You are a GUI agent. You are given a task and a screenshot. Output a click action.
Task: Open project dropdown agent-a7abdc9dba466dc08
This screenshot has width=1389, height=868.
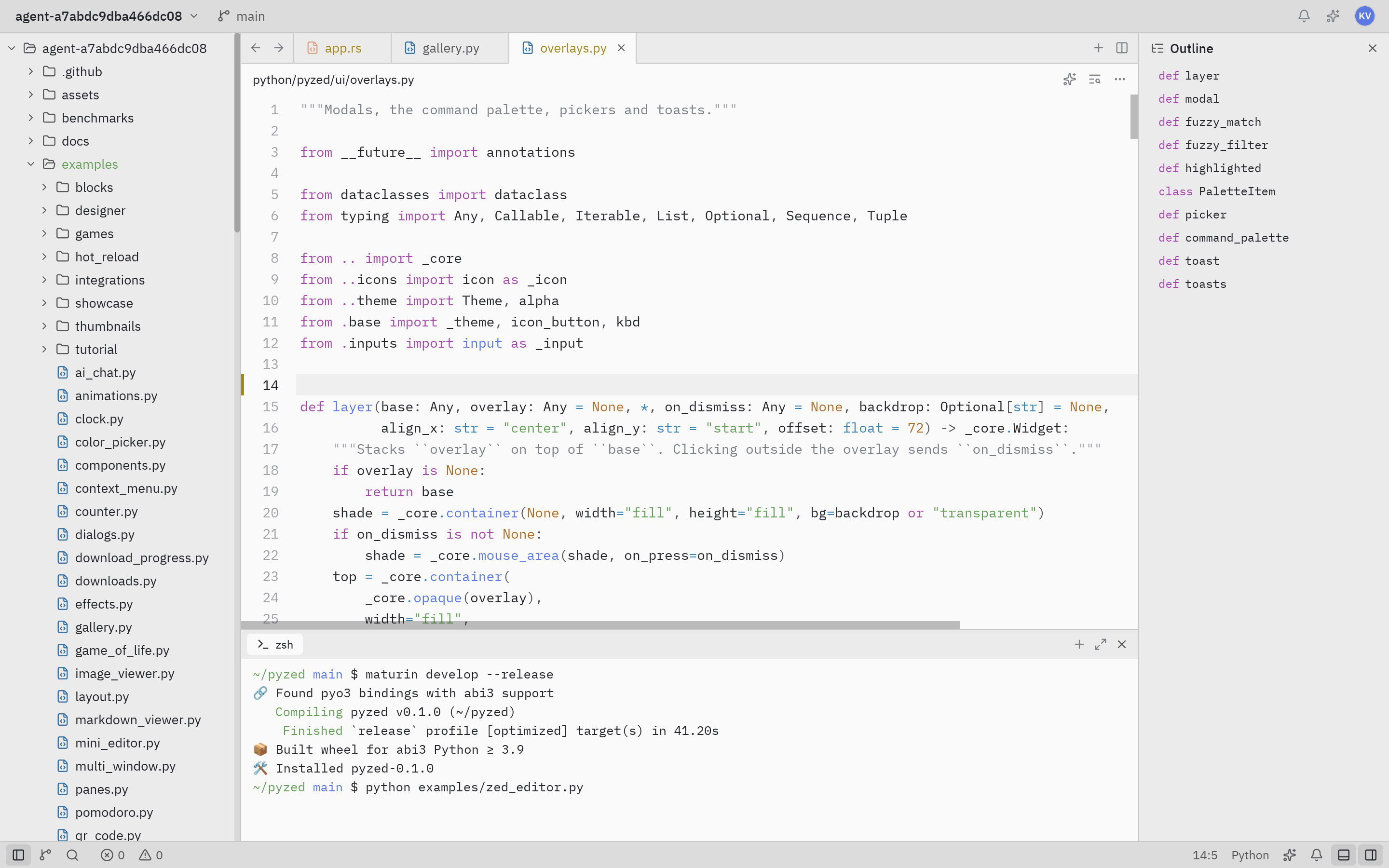point(107,16)
